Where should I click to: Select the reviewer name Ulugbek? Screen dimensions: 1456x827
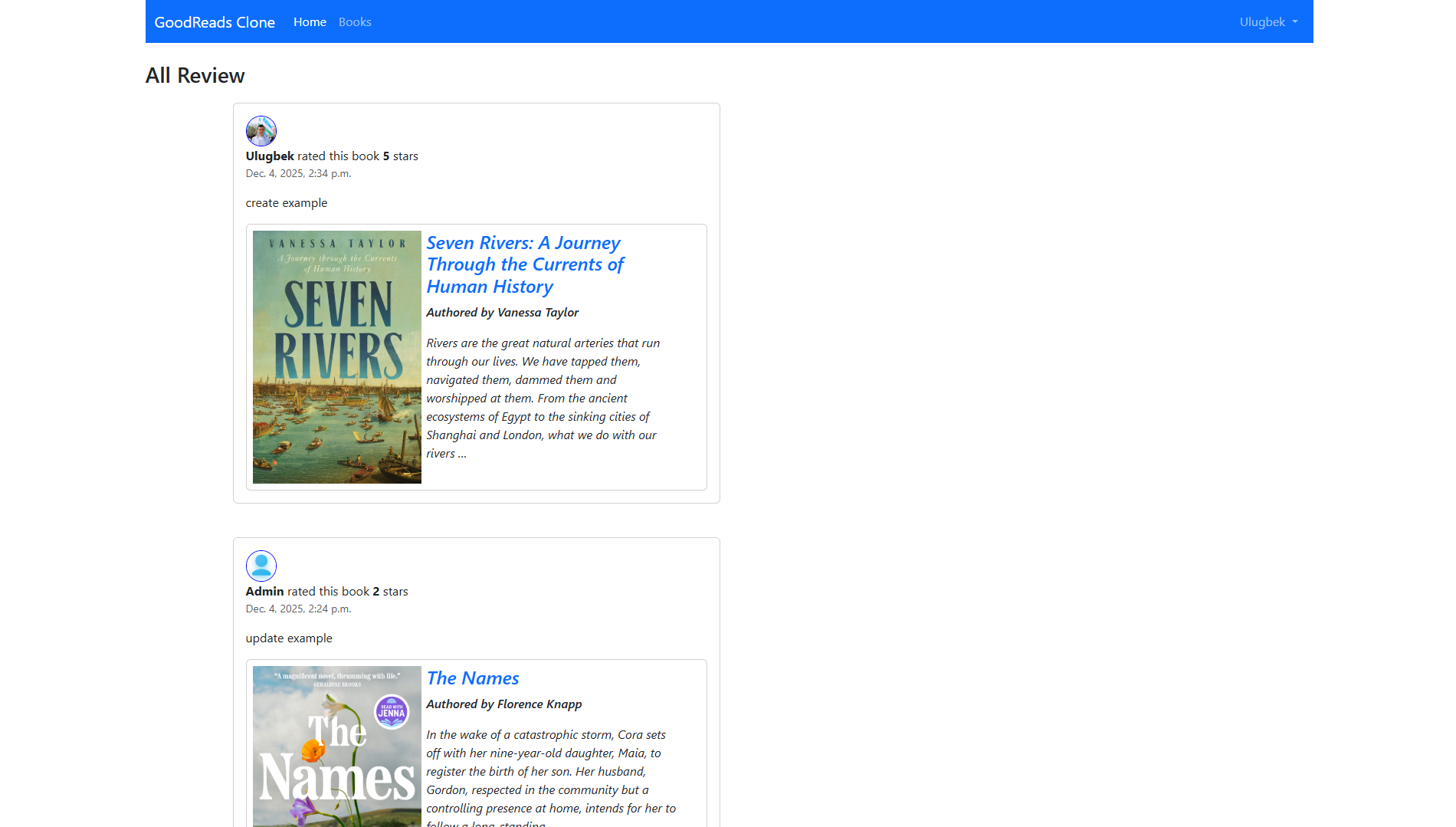270,156
